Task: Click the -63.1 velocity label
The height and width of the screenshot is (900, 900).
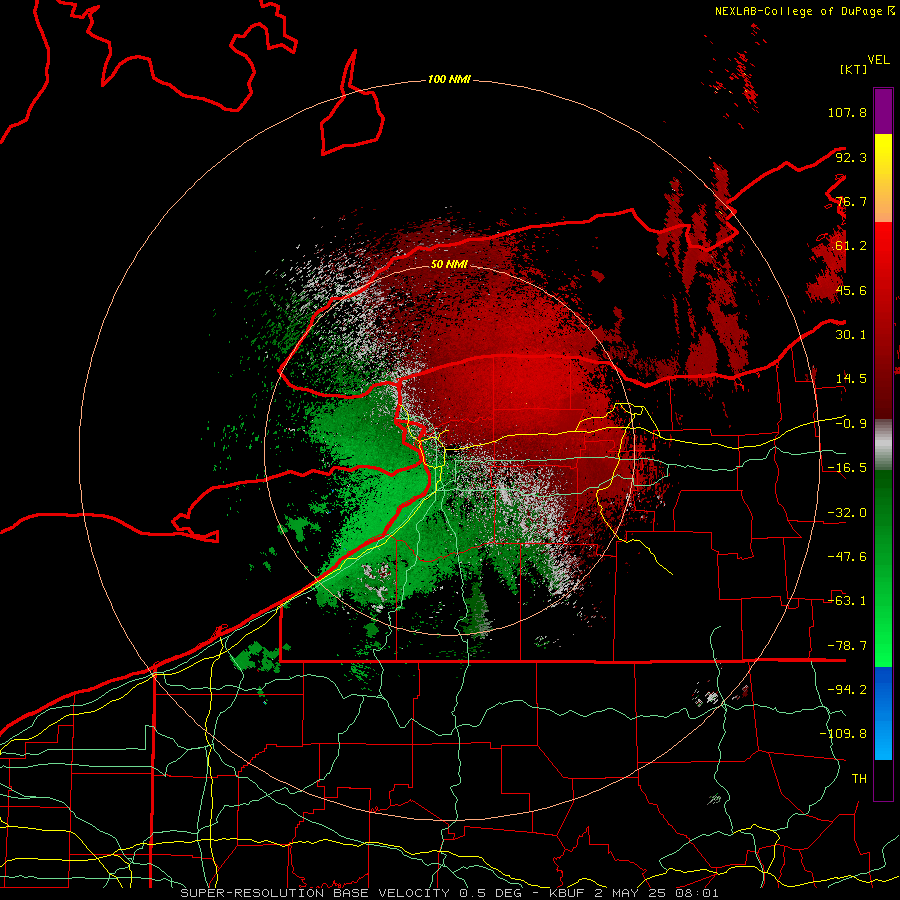Action: [x=847, y=601]
